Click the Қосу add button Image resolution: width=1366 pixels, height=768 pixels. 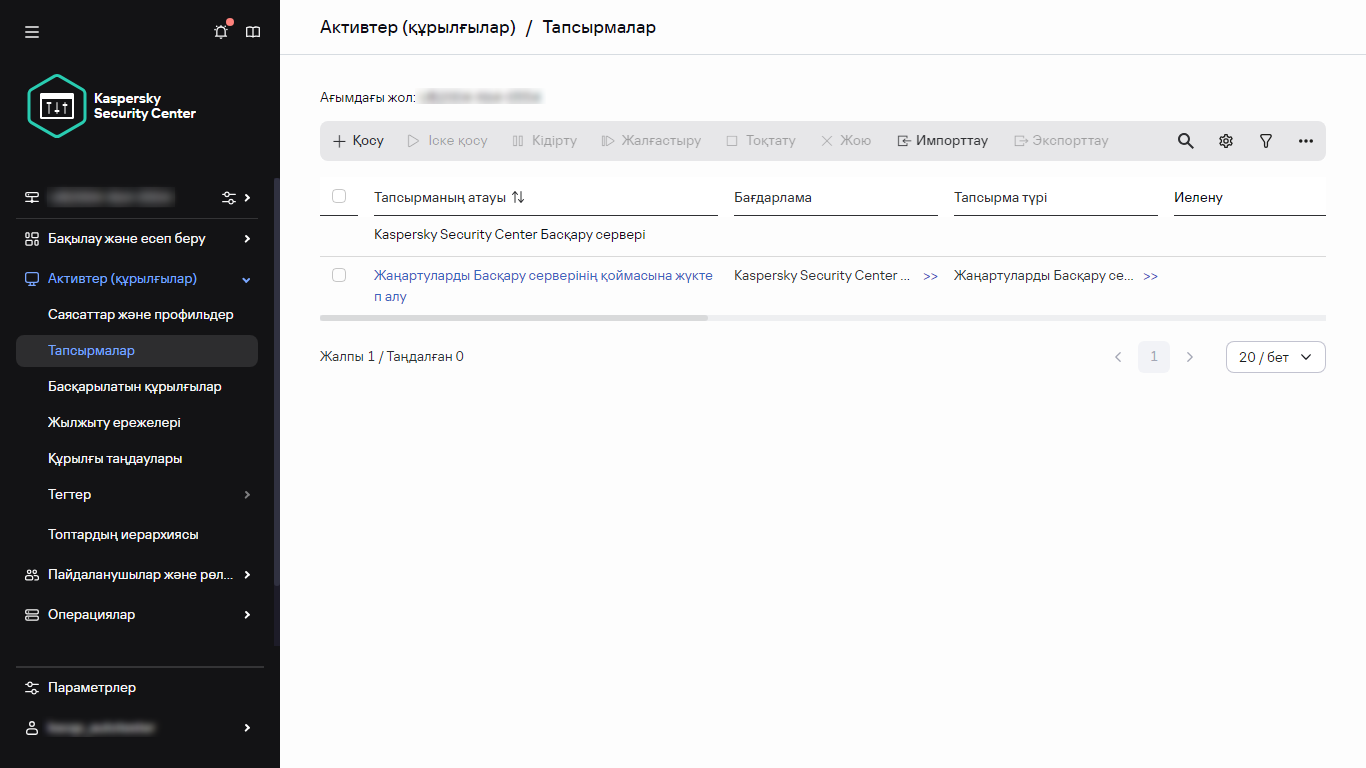[358, 141]
